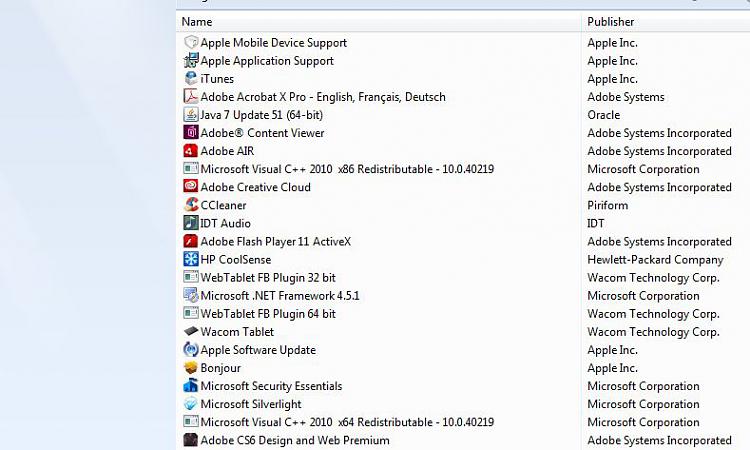This screenshot has height=450, width=750.
Task: Click the CCleaner icon
Action: (x=191, y=205)
